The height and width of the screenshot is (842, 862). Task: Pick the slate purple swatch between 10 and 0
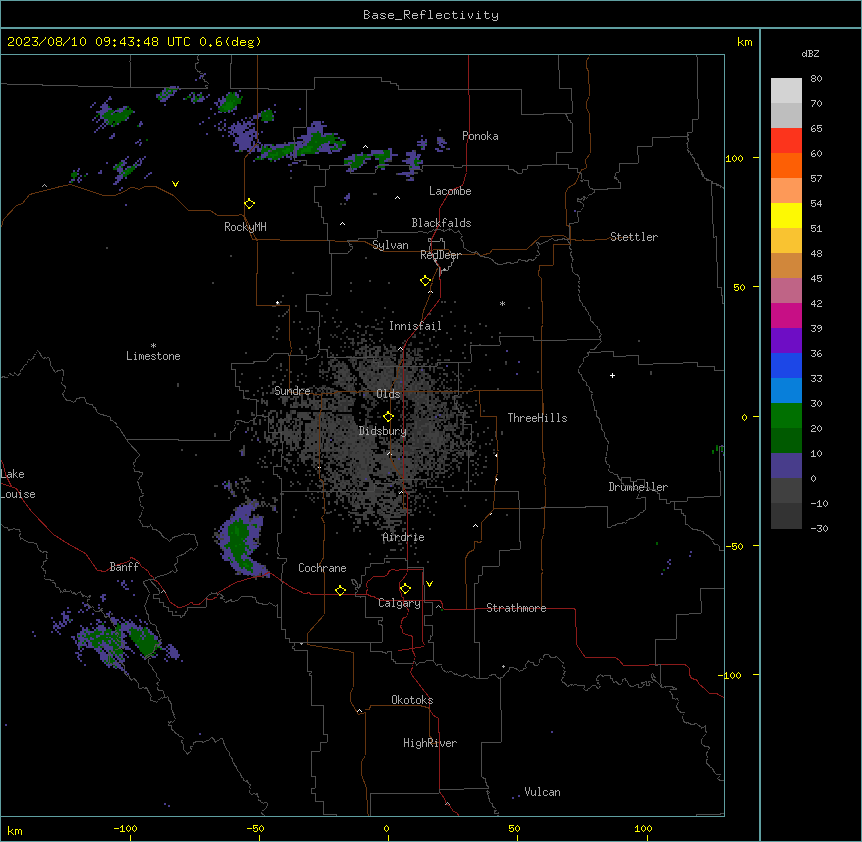(786, 466)
